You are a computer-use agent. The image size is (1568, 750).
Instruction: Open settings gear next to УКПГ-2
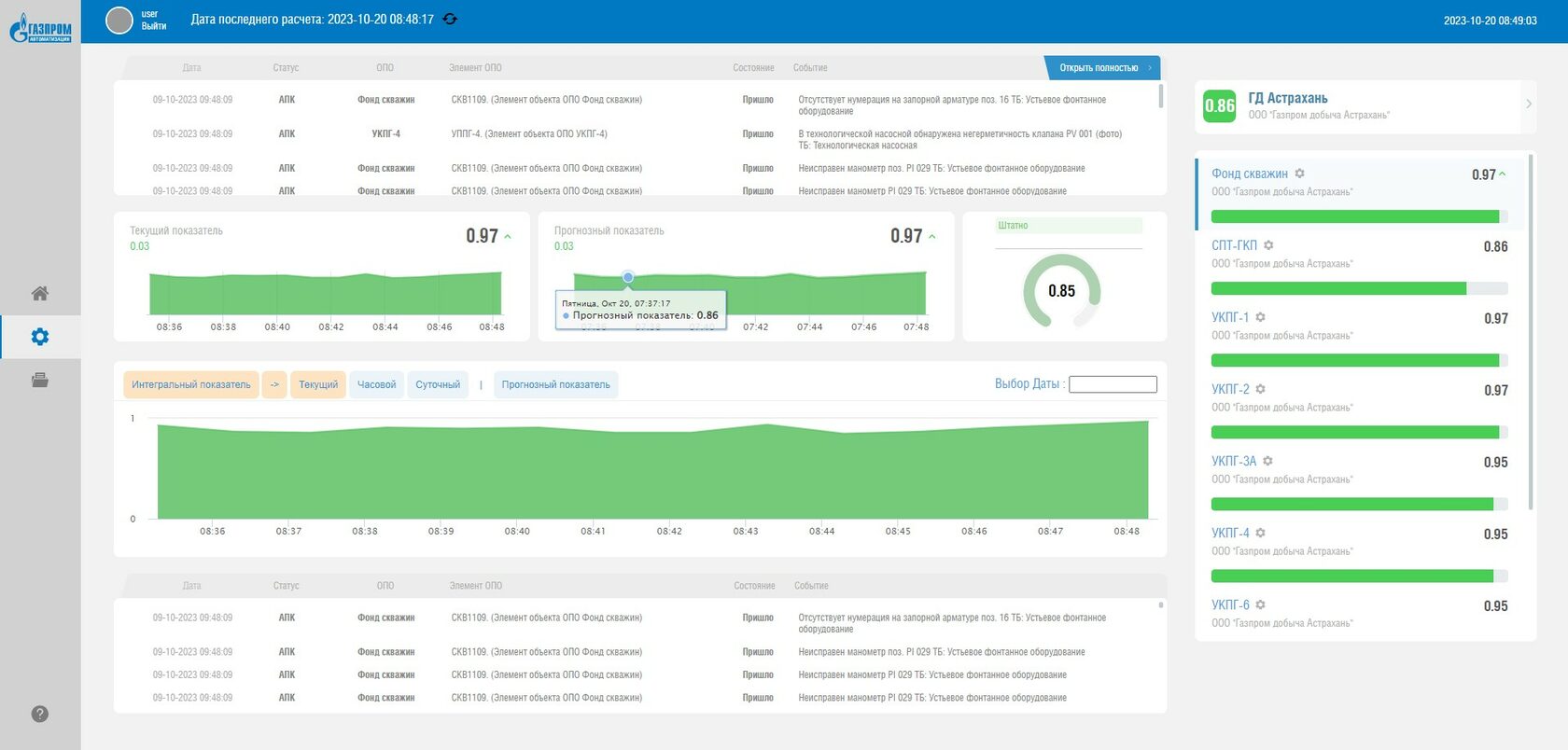pos(1260,389)
